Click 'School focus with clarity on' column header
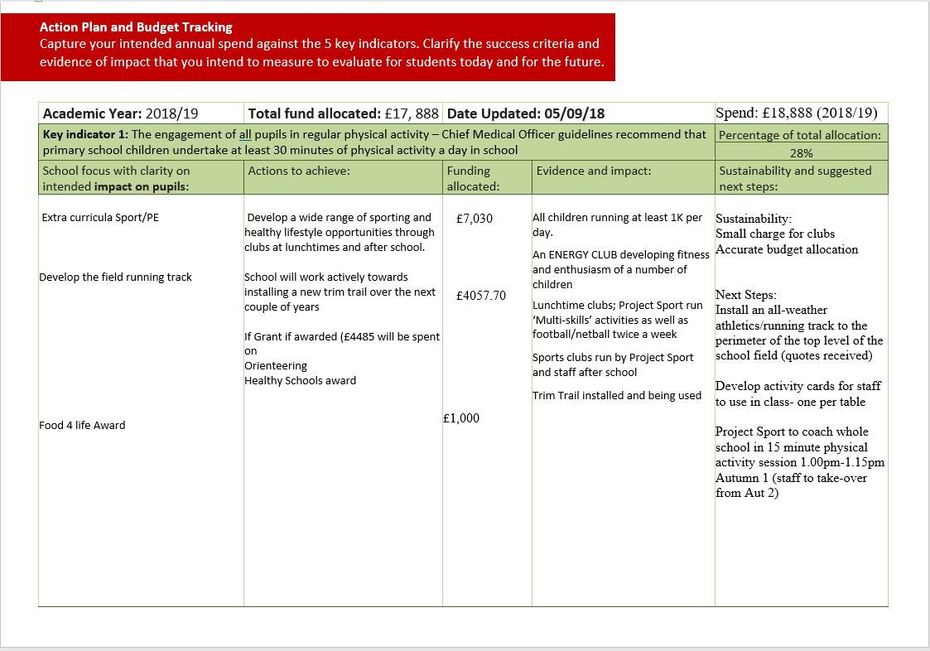Viewport: 930px width, 651px height. pos(141,178)
